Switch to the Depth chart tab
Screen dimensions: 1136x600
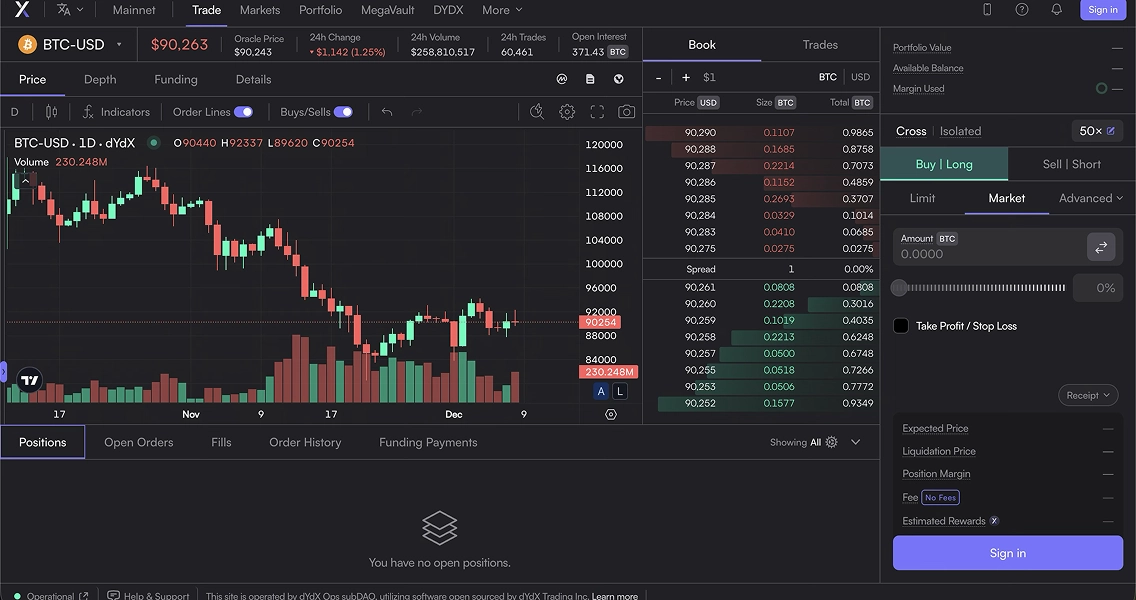click(x=100, y=79)
